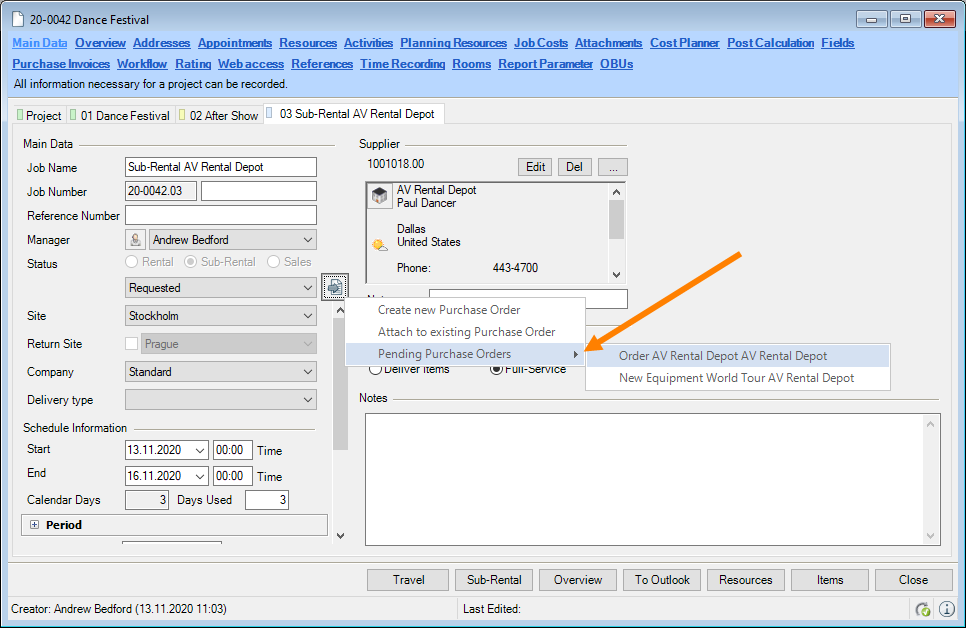Click the manager person icon
Viewport: 966px width, 628px height.
tap(136, 240)
